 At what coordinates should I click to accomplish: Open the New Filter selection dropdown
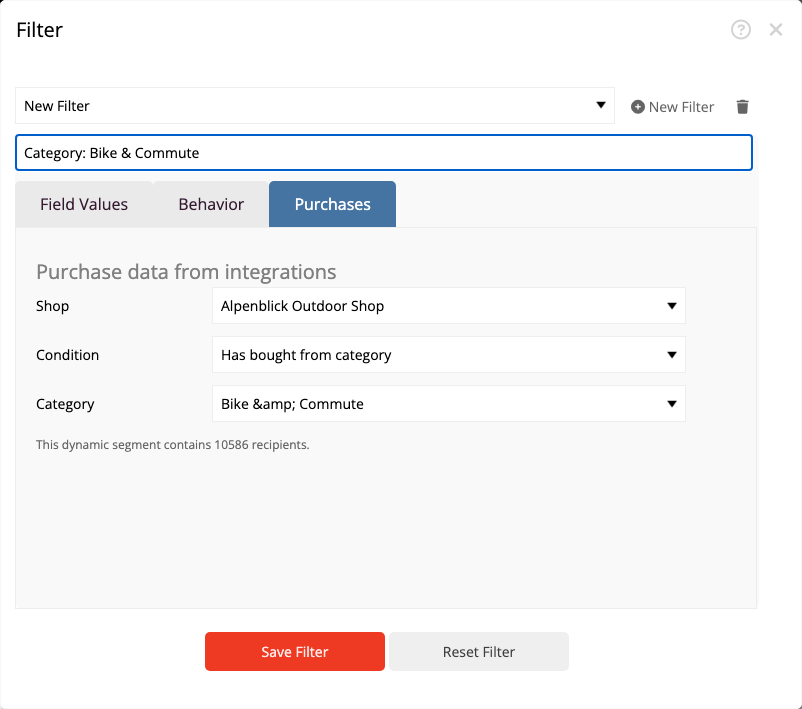pyautogui.click(x=315, y=106)
